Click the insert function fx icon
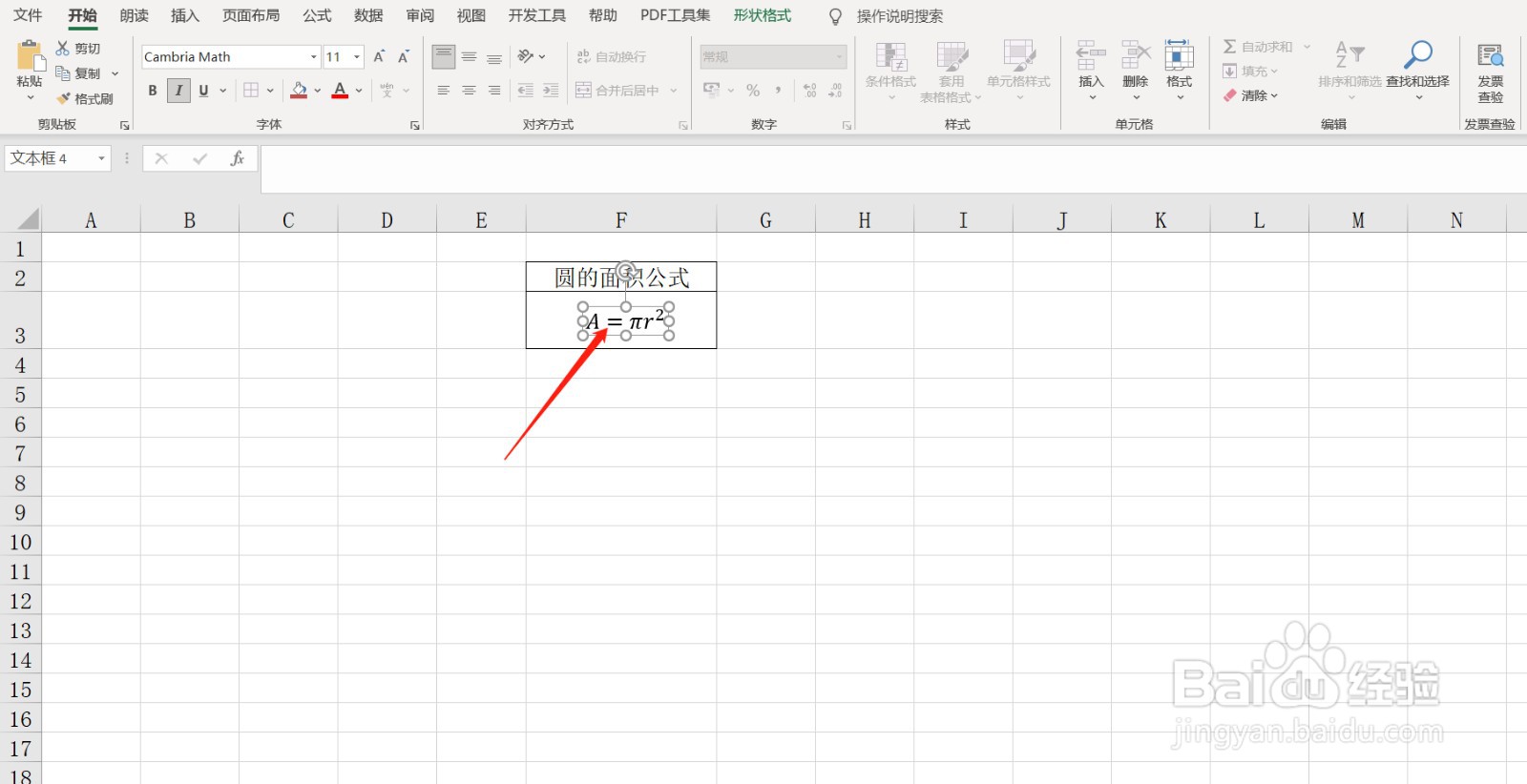This screenshot has width=1527, height=784. (238, 158)
